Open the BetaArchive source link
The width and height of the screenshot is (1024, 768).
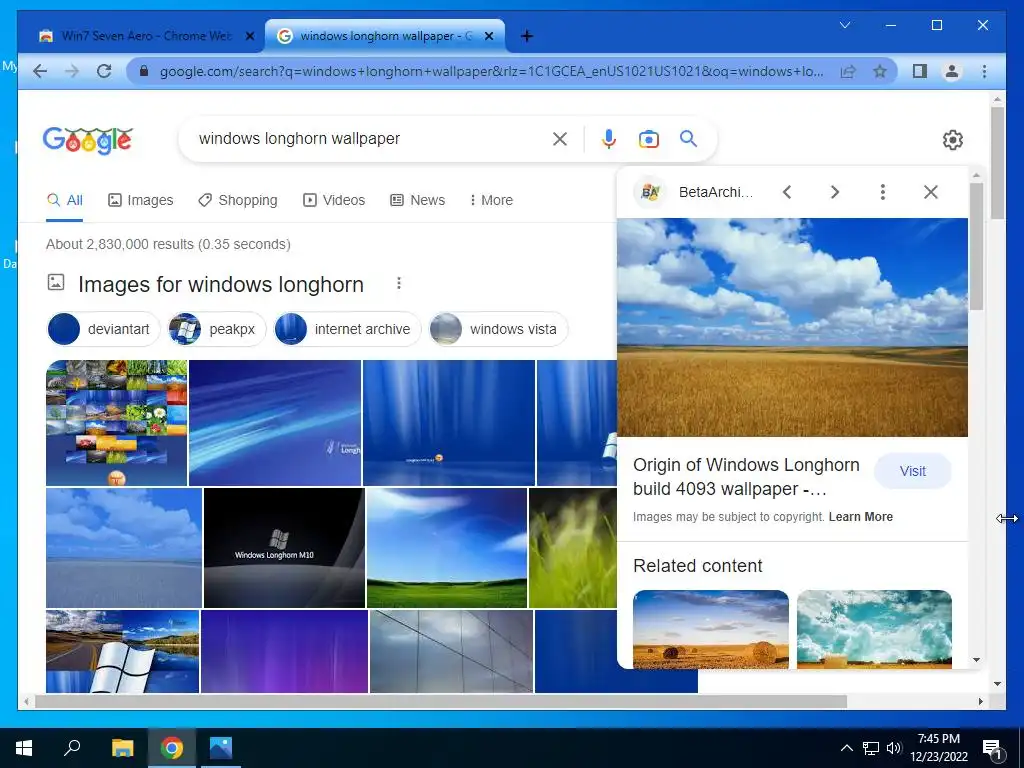click(694, 192)
